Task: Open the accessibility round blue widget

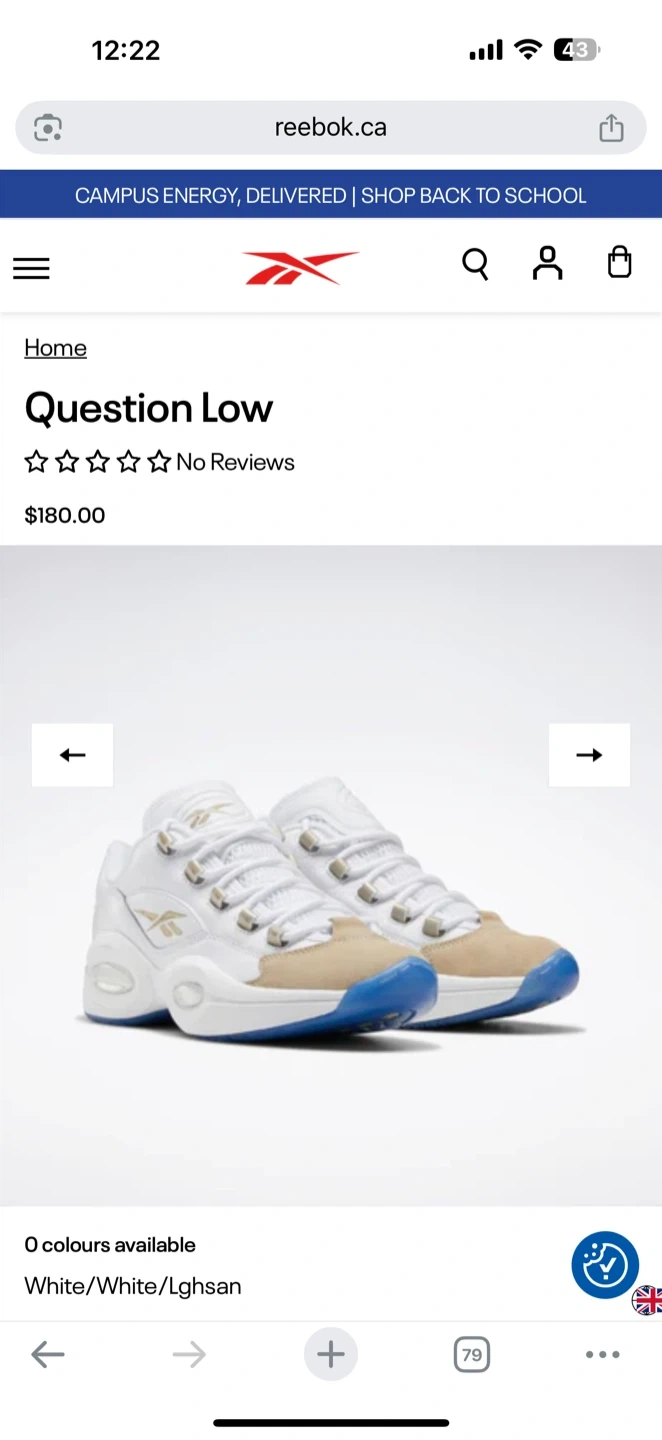Action: 605,1265
